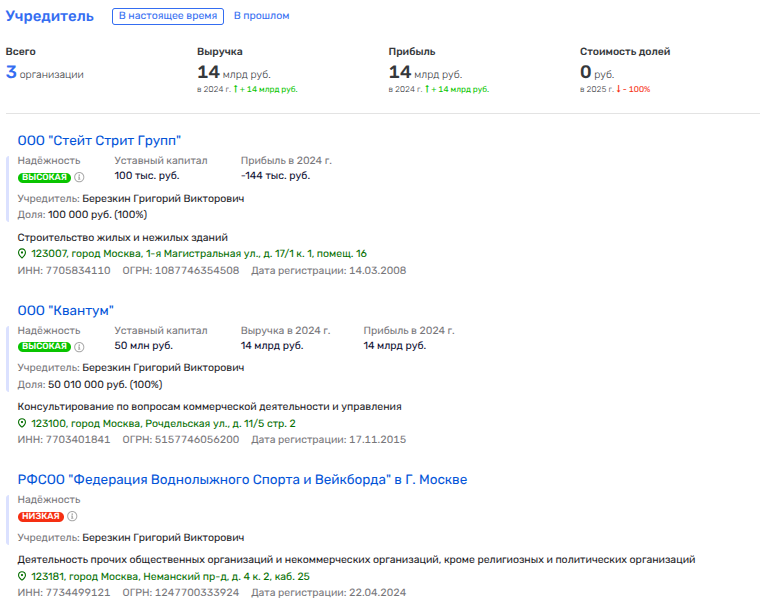Click the green ВЫСОКАЯ badge for Квантум
Image resolution: width=766 pixels, height=614 pixels.
(44, 347)
